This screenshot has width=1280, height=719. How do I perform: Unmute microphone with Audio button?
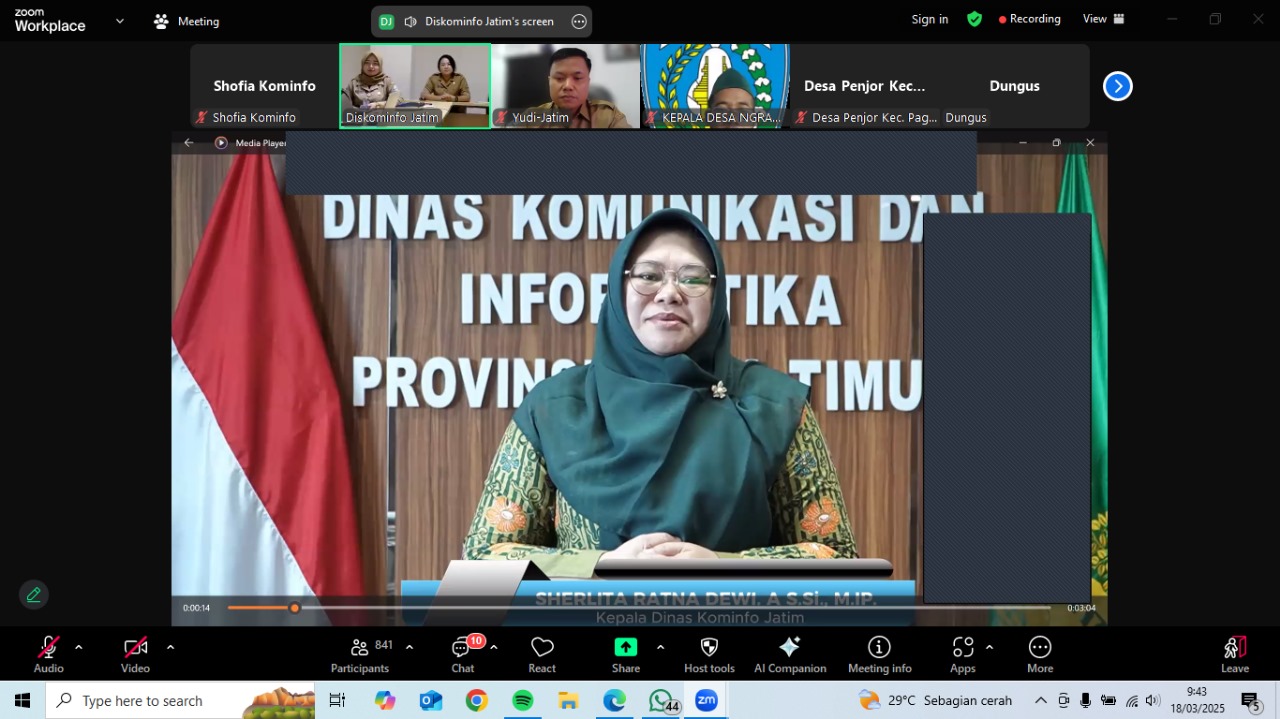tap(48, 654)
